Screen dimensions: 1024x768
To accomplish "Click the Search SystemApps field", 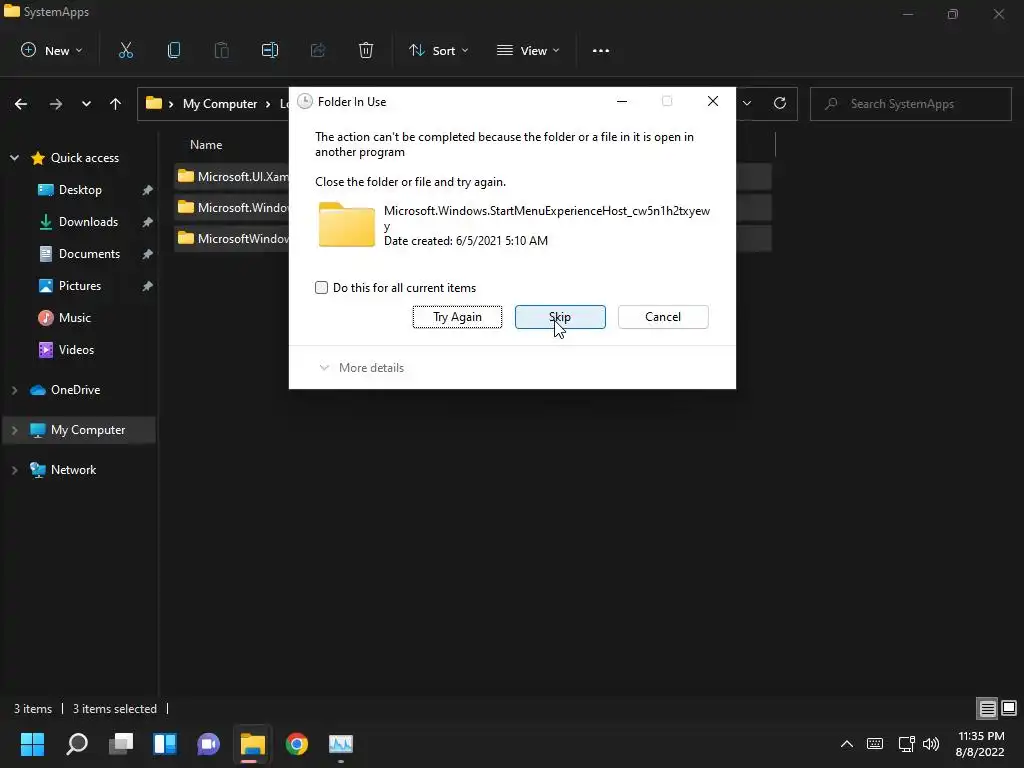I will (910, 104).
